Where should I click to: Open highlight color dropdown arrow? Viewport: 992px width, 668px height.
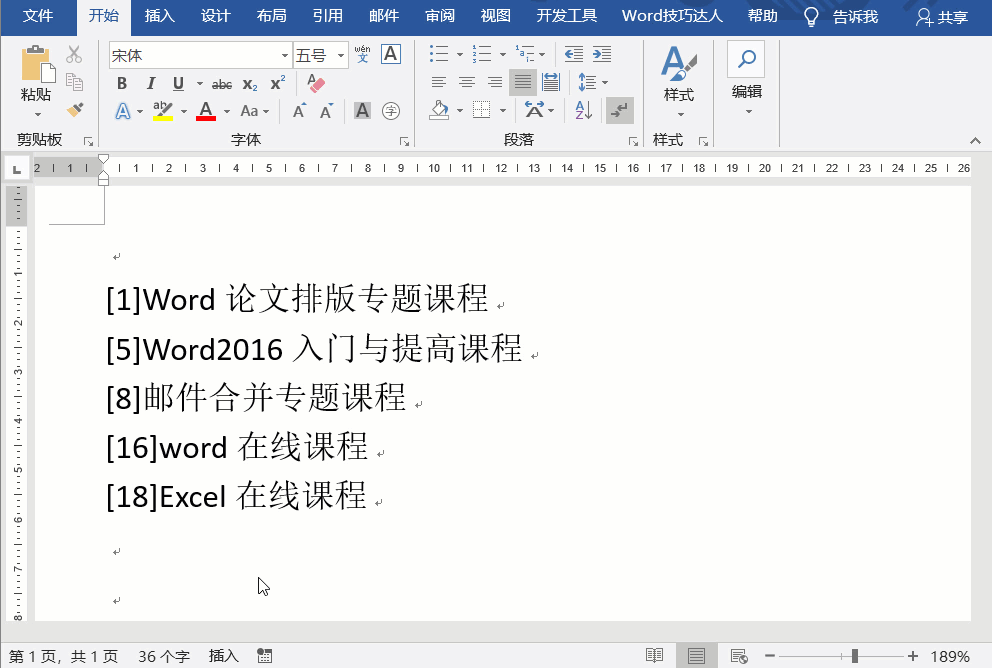pos(183,111)
